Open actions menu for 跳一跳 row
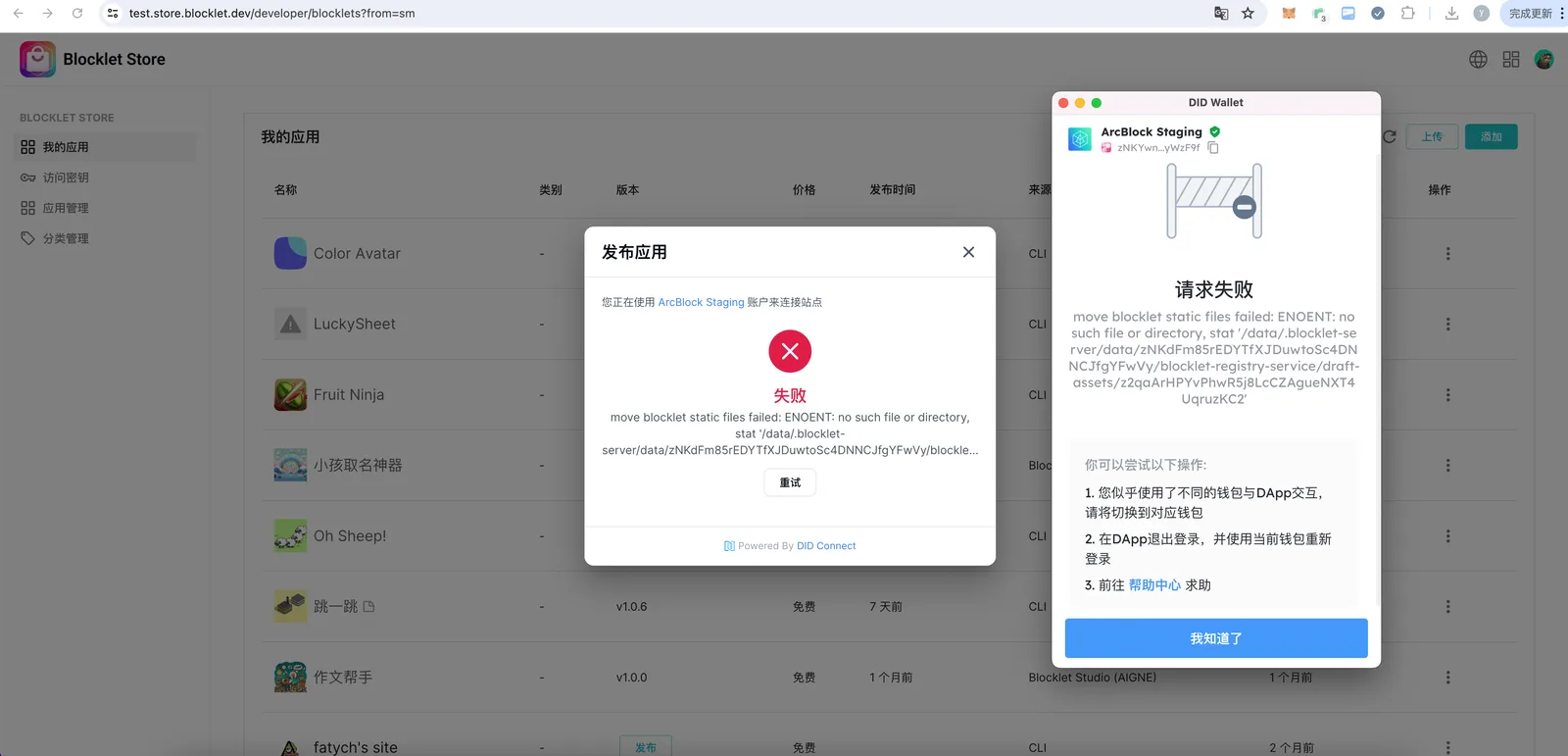 coord(1447,607)
